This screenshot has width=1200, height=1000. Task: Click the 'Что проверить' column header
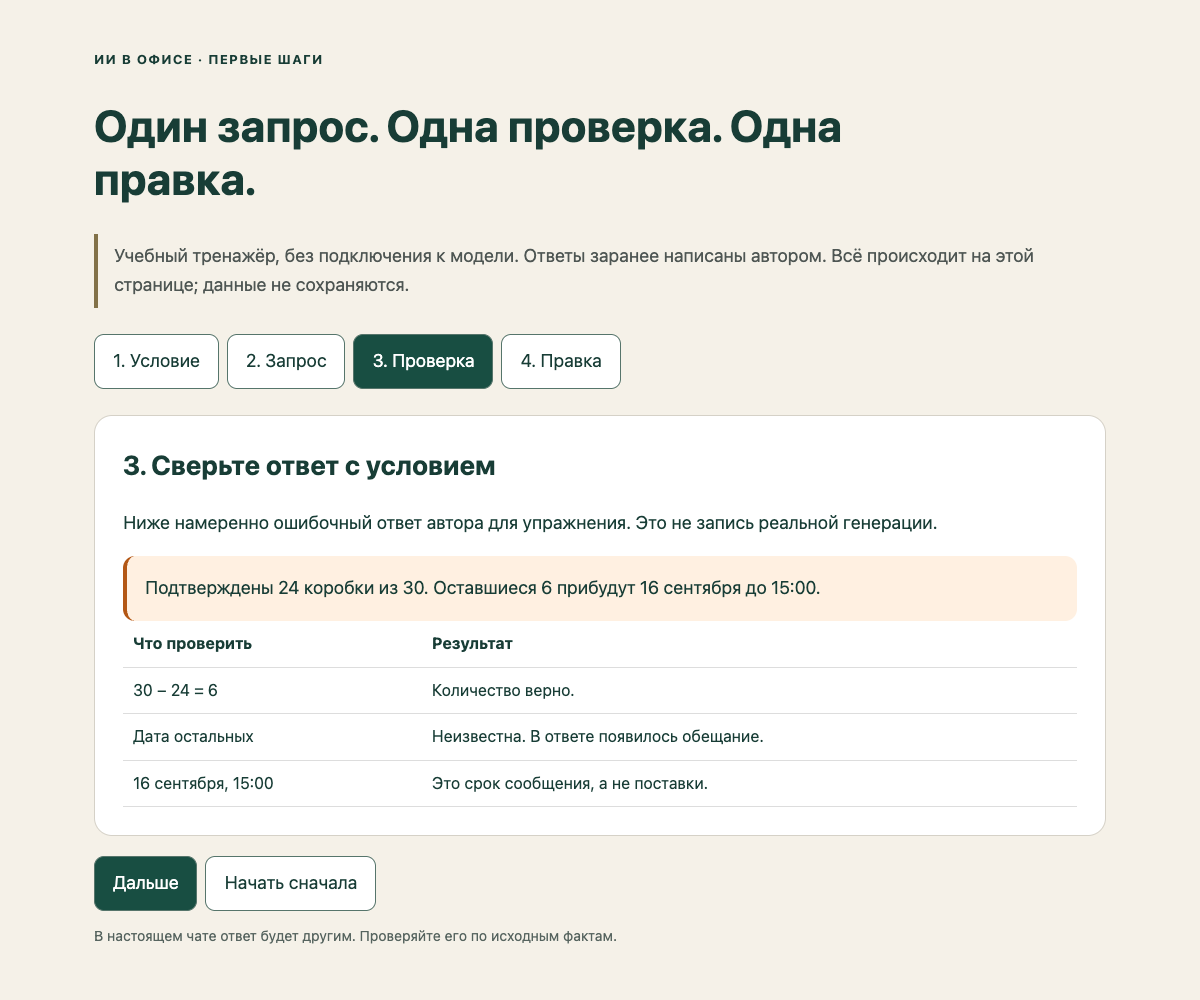pos(192,644)
